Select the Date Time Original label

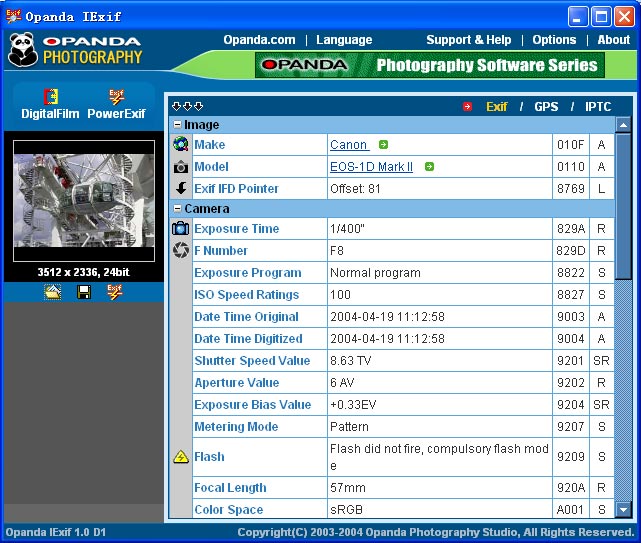click(246, 317)
